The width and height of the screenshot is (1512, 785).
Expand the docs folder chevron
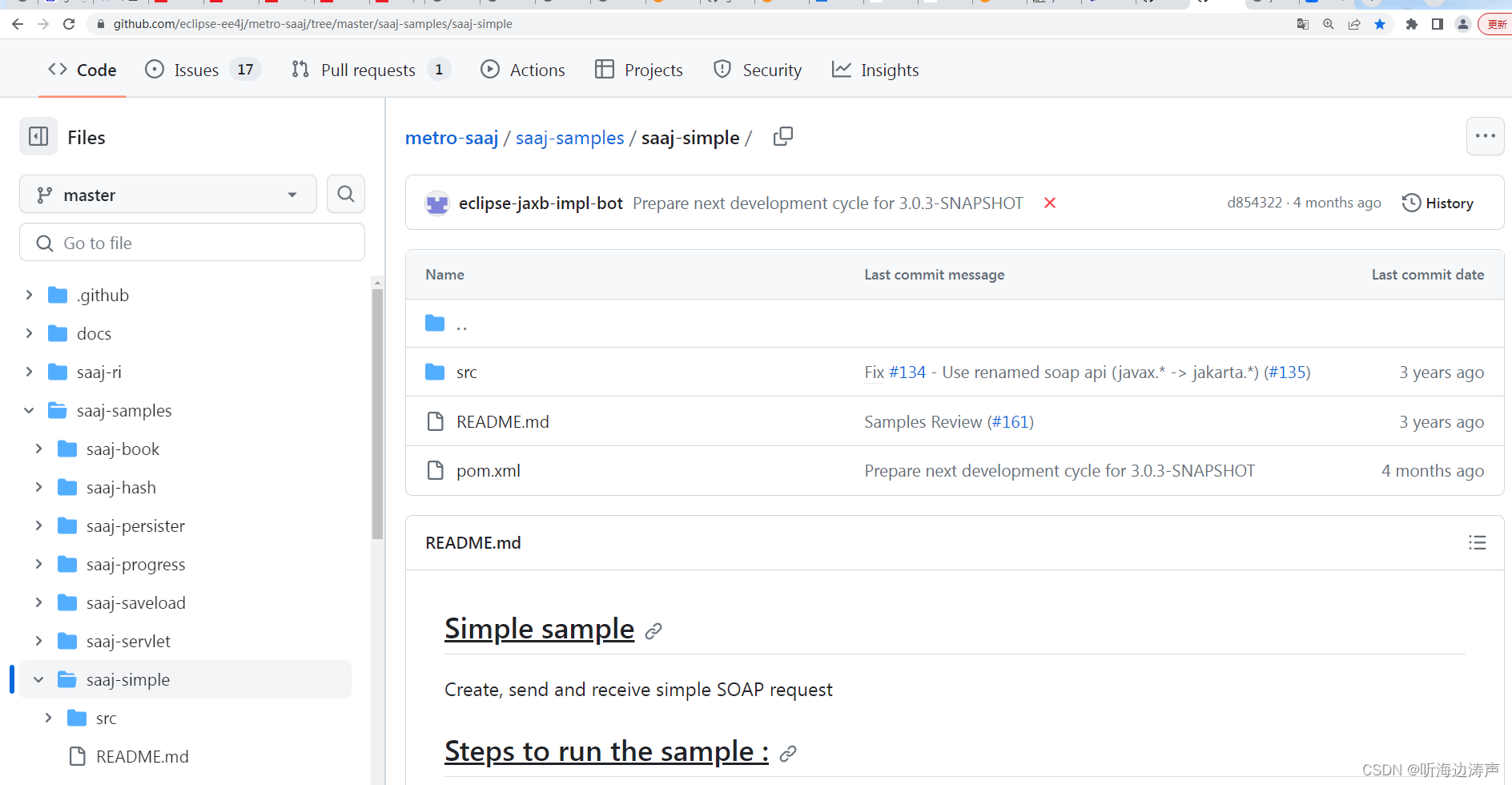click(29, 333)
